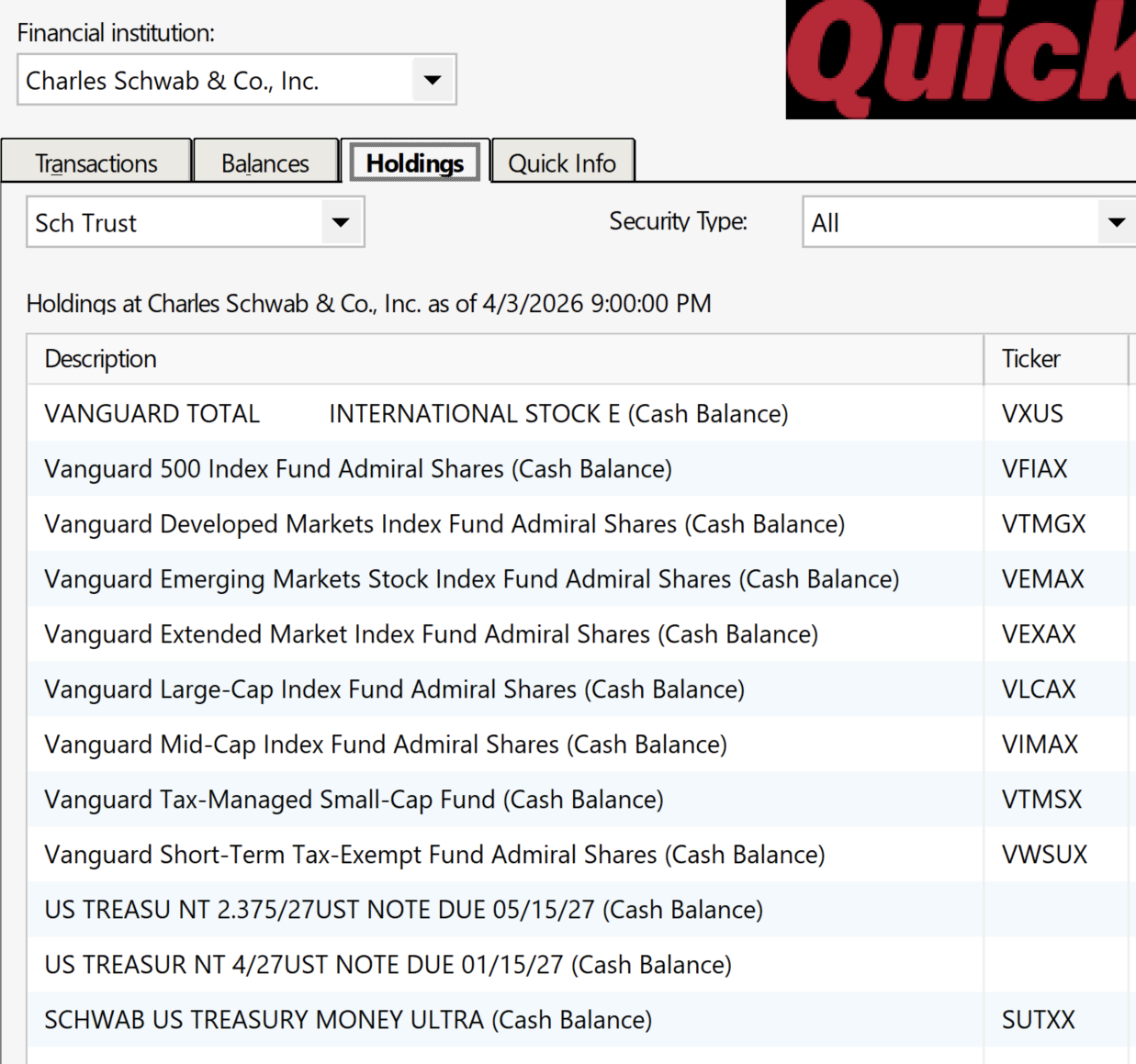Open the Security Type dropdown arrow
The width and height of the screenshot is (1136, 1064).
1117,222
